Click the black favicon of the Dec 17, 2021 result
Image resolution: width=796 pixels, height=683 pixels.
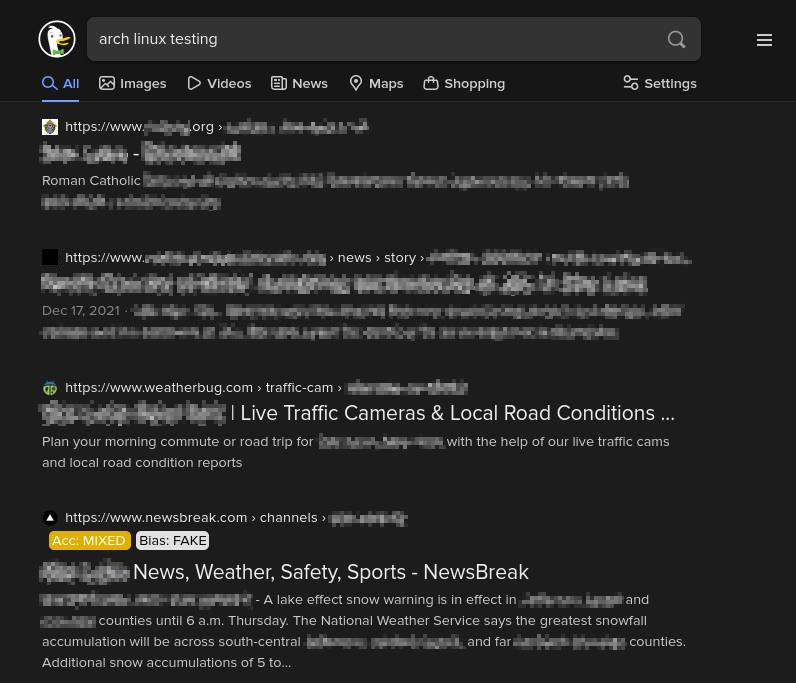(50, 257)
